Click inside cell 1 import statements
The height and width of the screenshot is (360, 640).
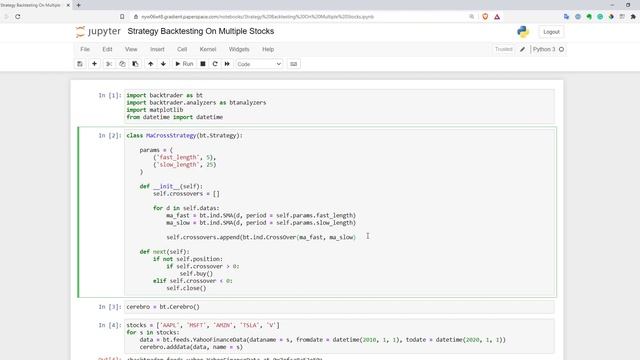(x=340, y=106)
